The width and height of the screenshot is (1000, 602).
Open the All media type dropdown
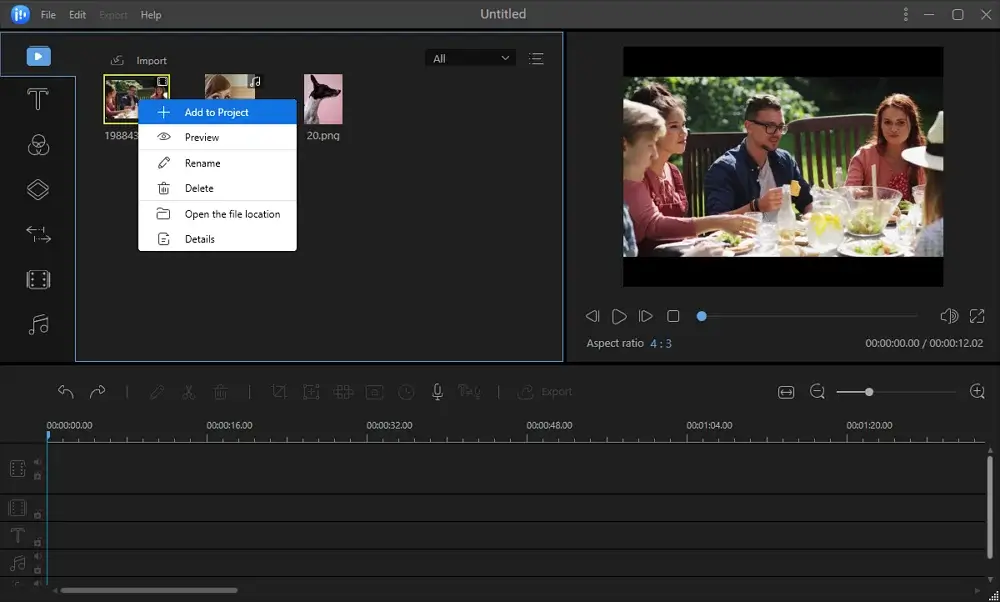[470, 58]
